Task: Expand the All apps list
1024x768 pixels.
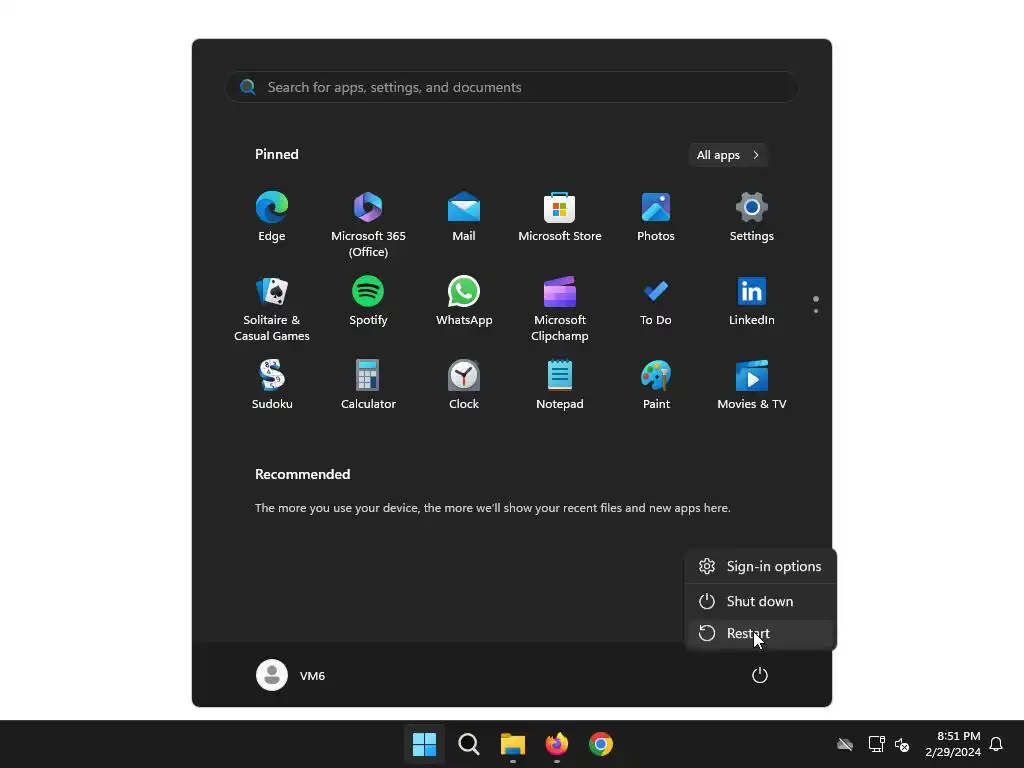Action: (x=728, y=155)
